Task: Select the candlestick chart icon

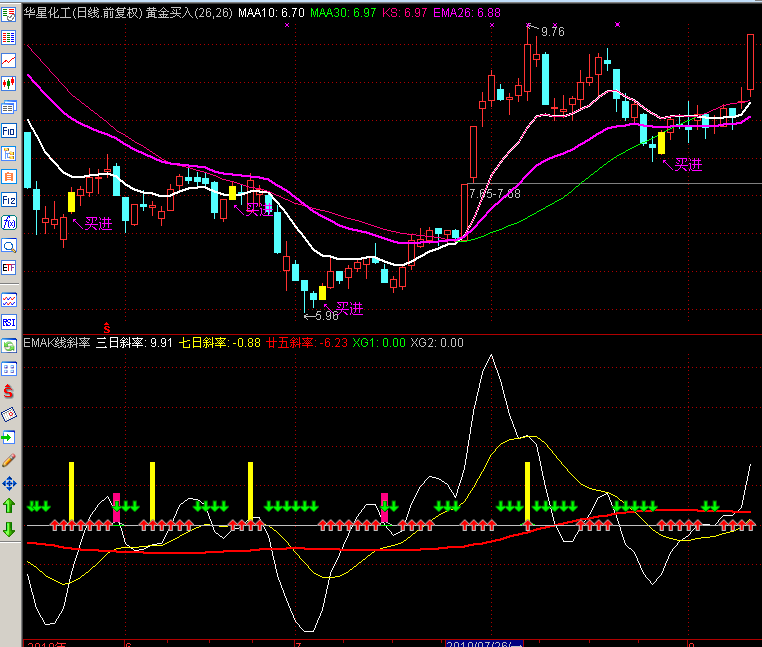Action: [9, 84]
